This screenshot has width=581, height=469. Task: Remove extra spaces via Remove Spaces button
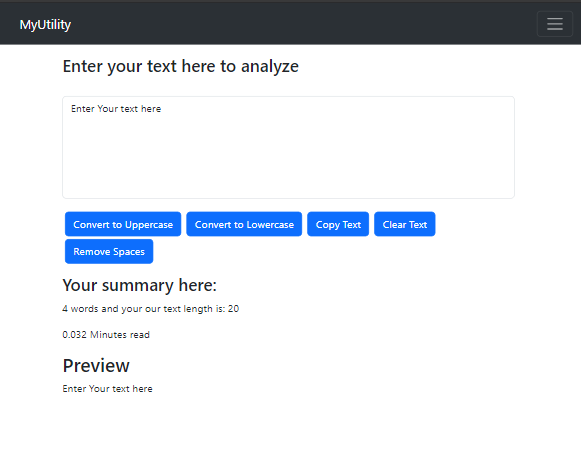(x=109, y=252)
